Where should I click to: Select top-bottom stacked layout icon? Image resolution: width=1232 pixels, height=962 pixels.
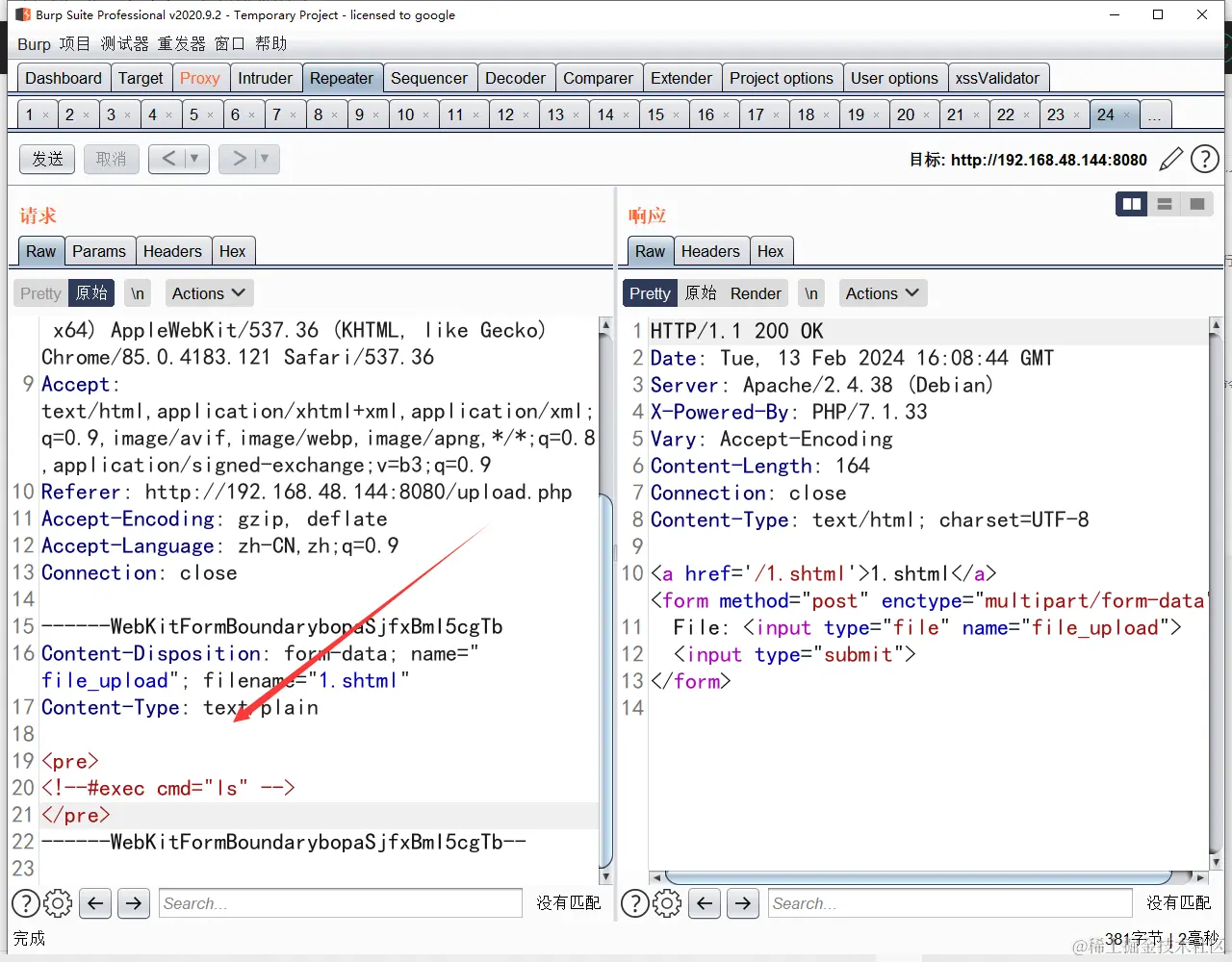click(x=1165, y=204)
